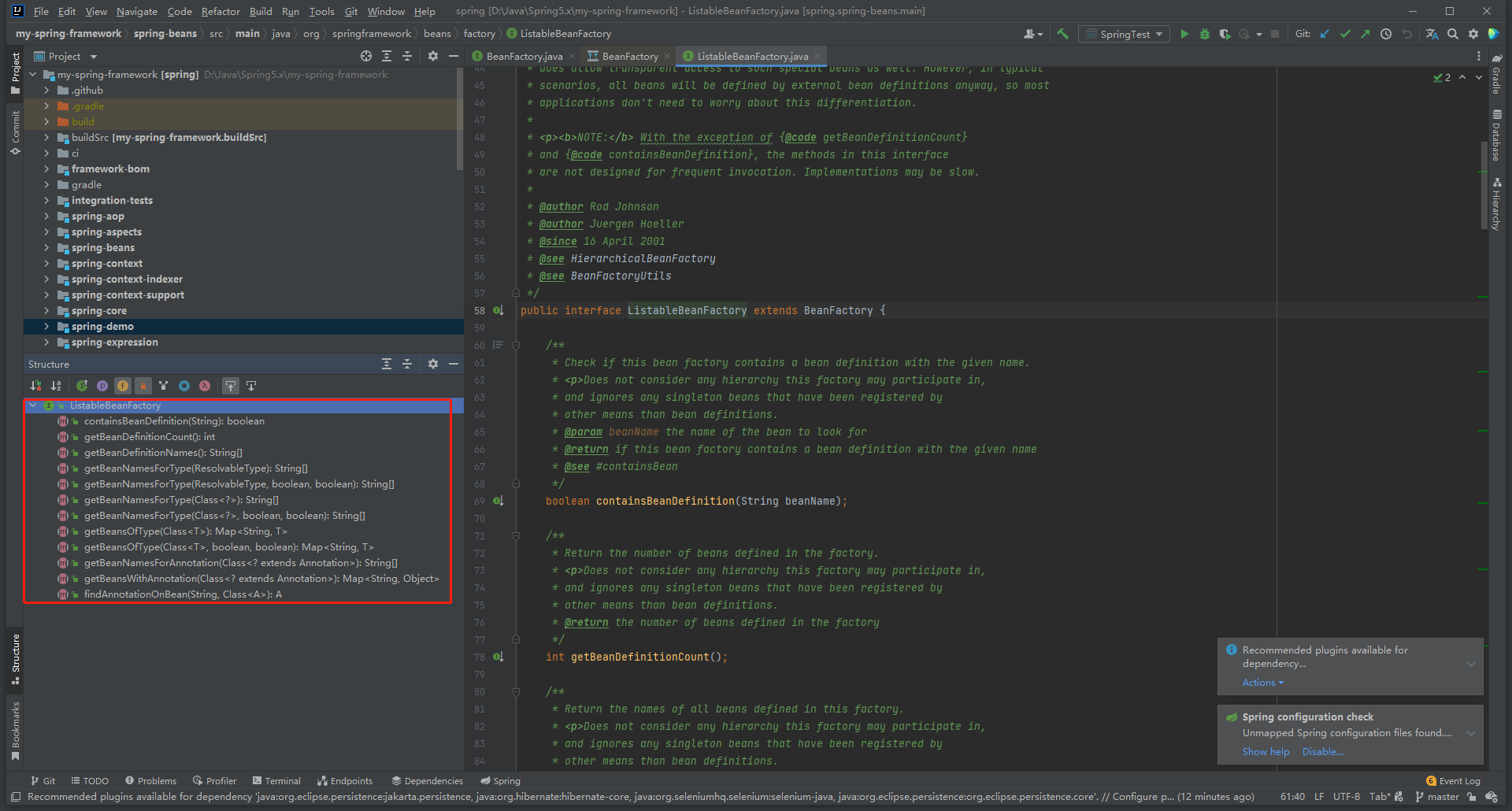Expand all nodes in Structure panel header
1512x811 pixels.
[387, 364]
